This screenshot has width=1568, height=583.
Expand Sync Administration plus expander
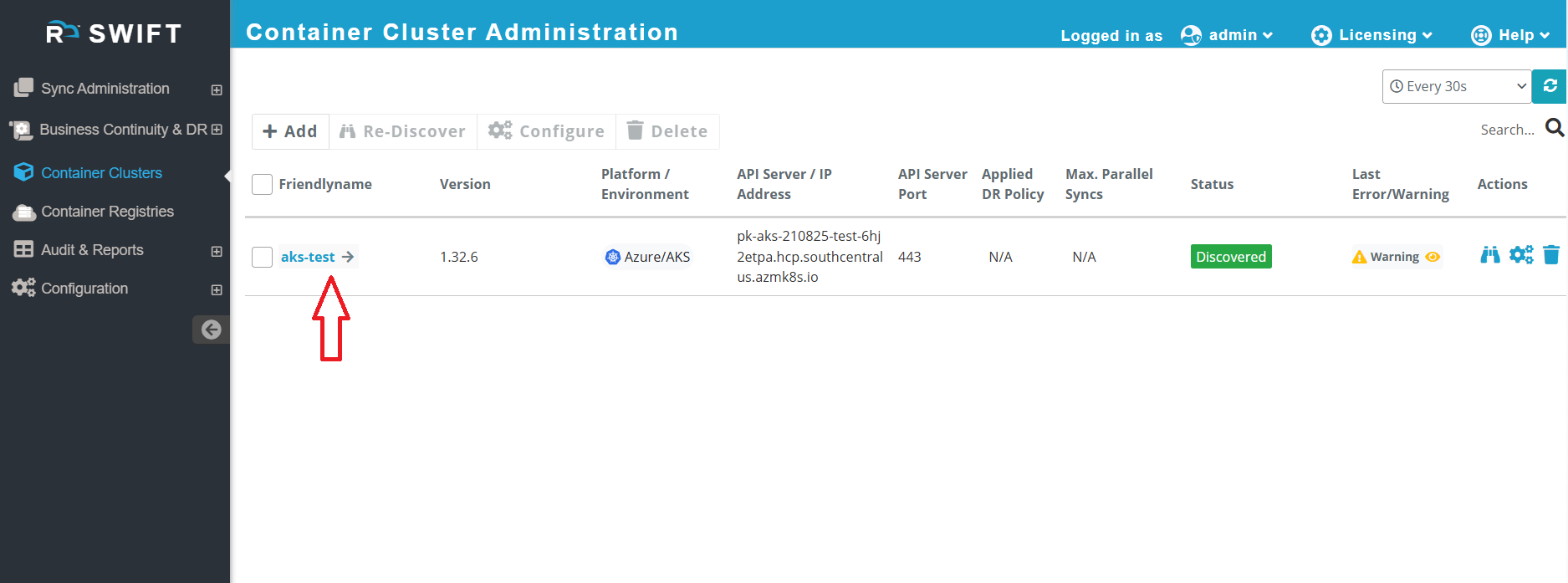217,89
